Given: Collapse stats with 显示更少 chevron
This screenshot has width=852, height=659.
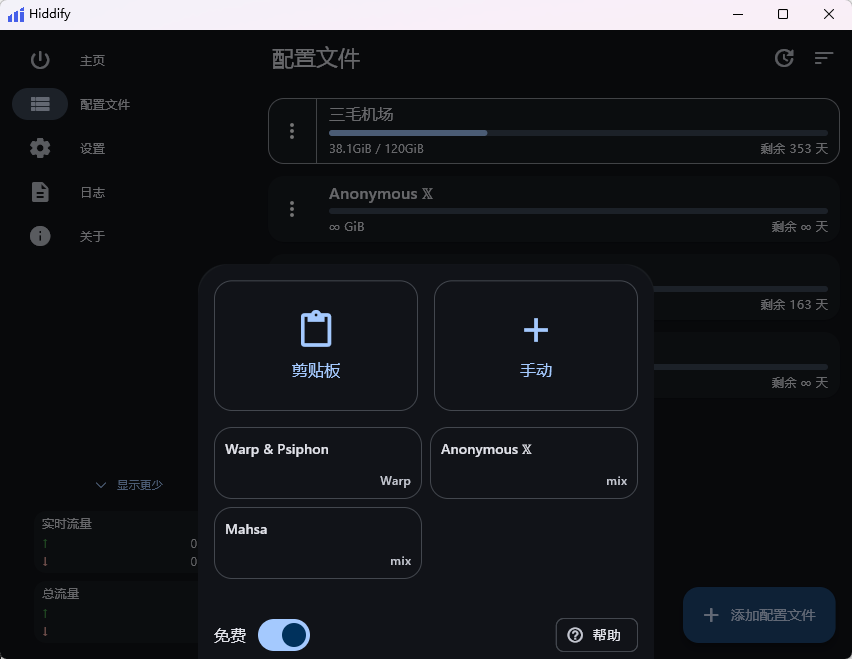Looking at the screenshot, I should [x=101, y=485].
